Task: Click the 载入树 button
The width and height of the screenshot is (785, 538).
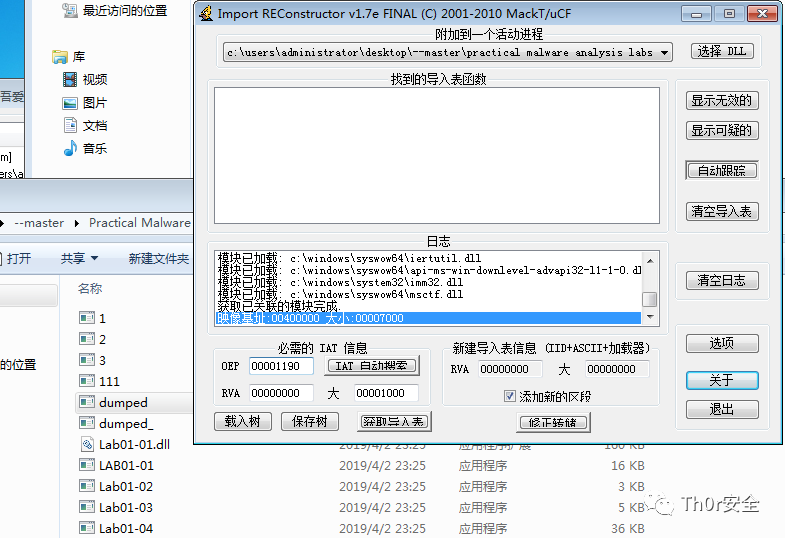Action: [x=243, y=421]
